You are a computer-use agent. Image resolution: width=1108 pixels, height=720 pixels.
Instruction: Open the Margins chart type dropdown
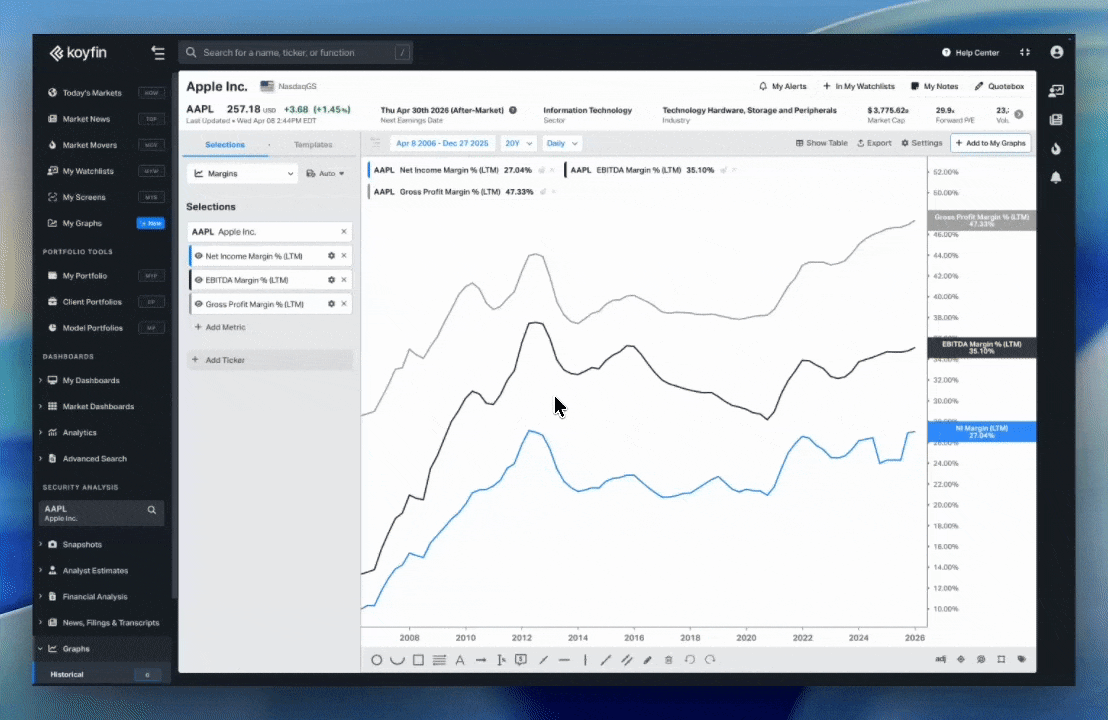tap(244, 174)
